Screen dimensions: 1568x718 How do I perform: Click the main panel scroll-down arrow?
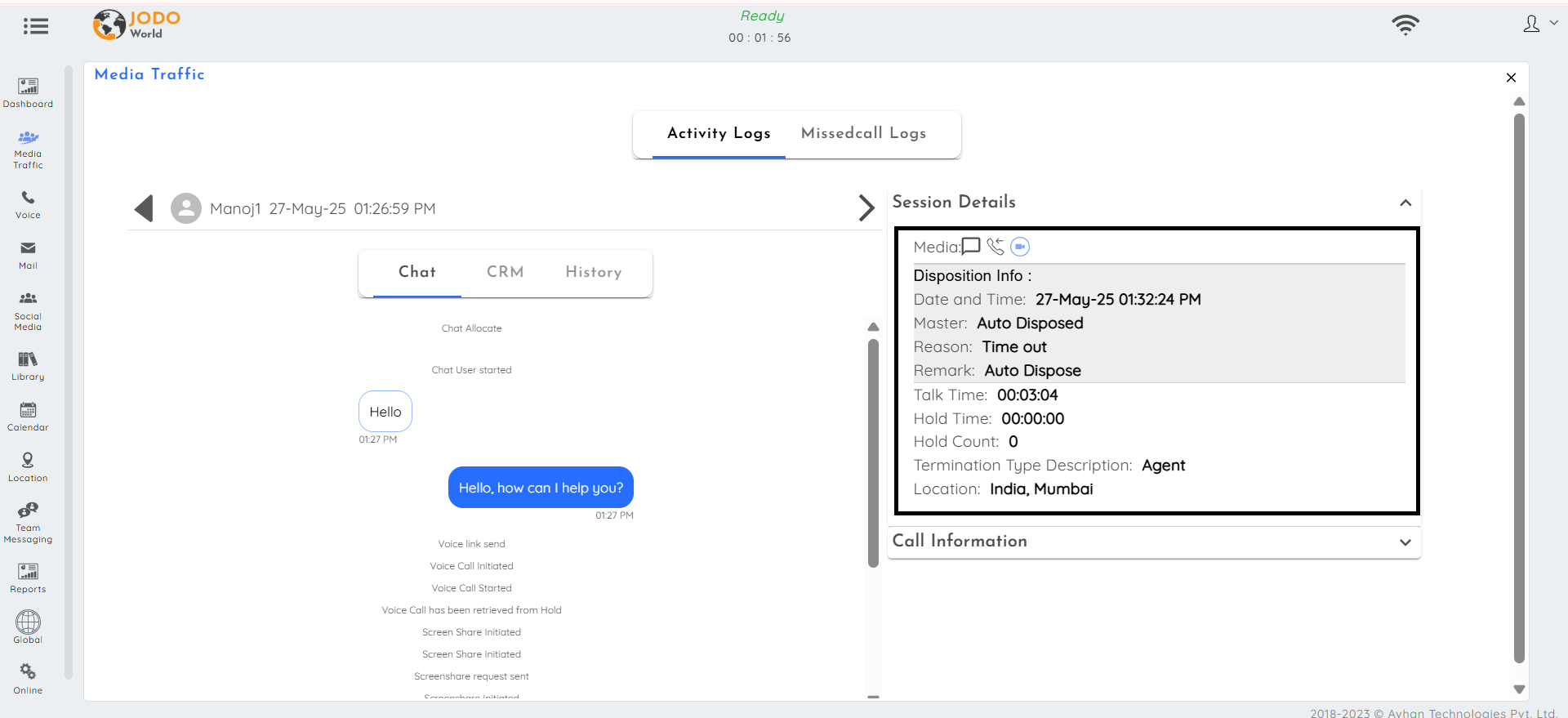(x=1519, y=689)
